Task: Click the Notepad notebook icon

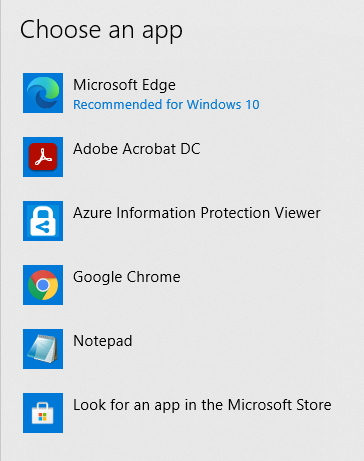Action: (x=43, y=349)
